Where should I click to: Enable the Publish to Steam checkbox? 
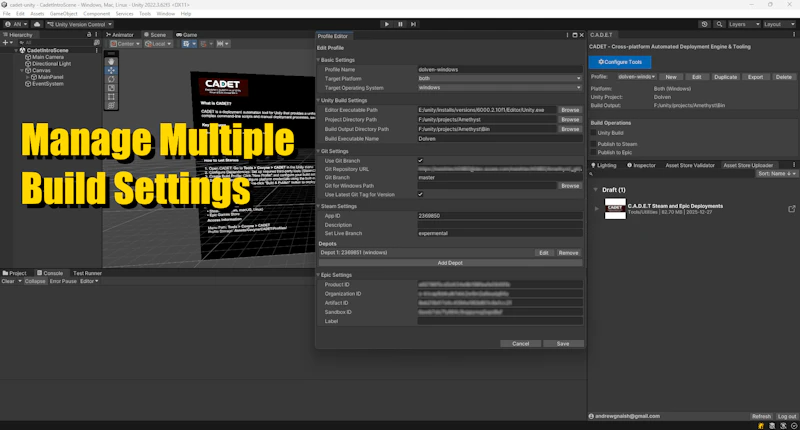click(593, 144)
